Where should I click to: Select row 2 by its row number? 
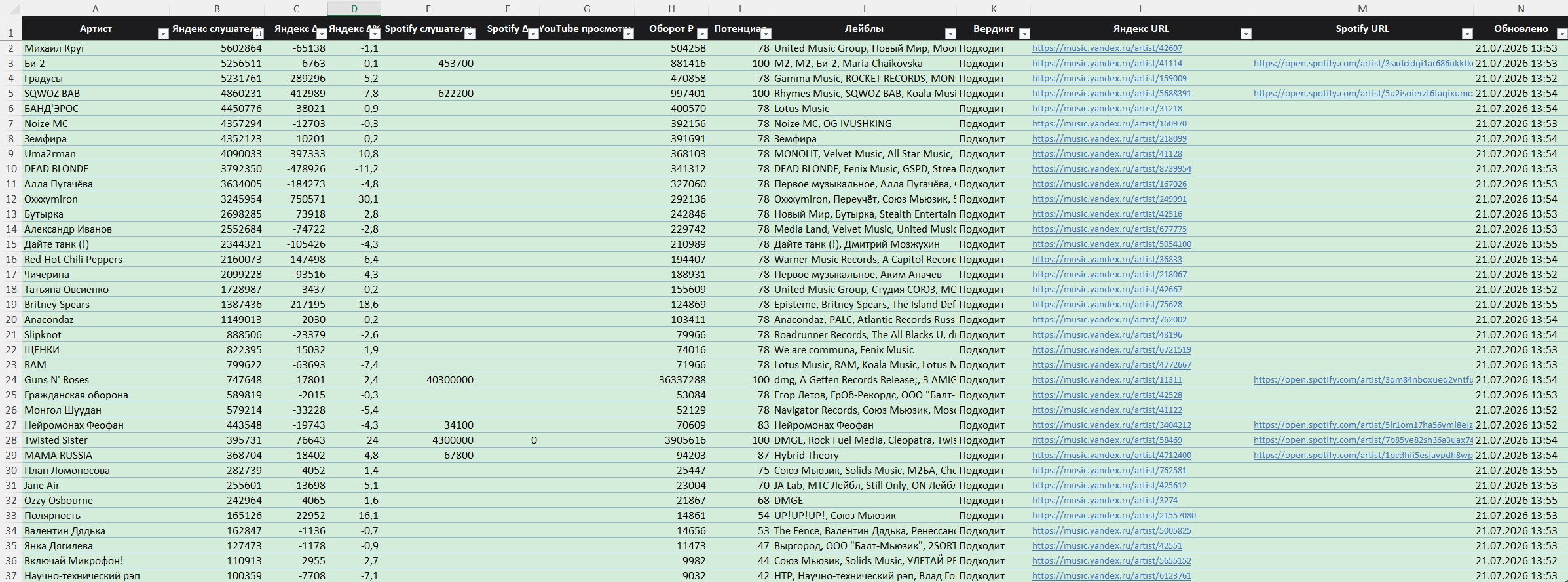point(11,48)
